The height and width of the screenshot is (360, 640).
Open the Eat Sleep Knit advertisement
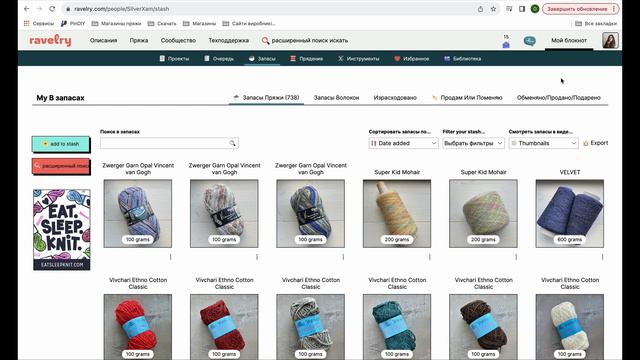(62, 229)
